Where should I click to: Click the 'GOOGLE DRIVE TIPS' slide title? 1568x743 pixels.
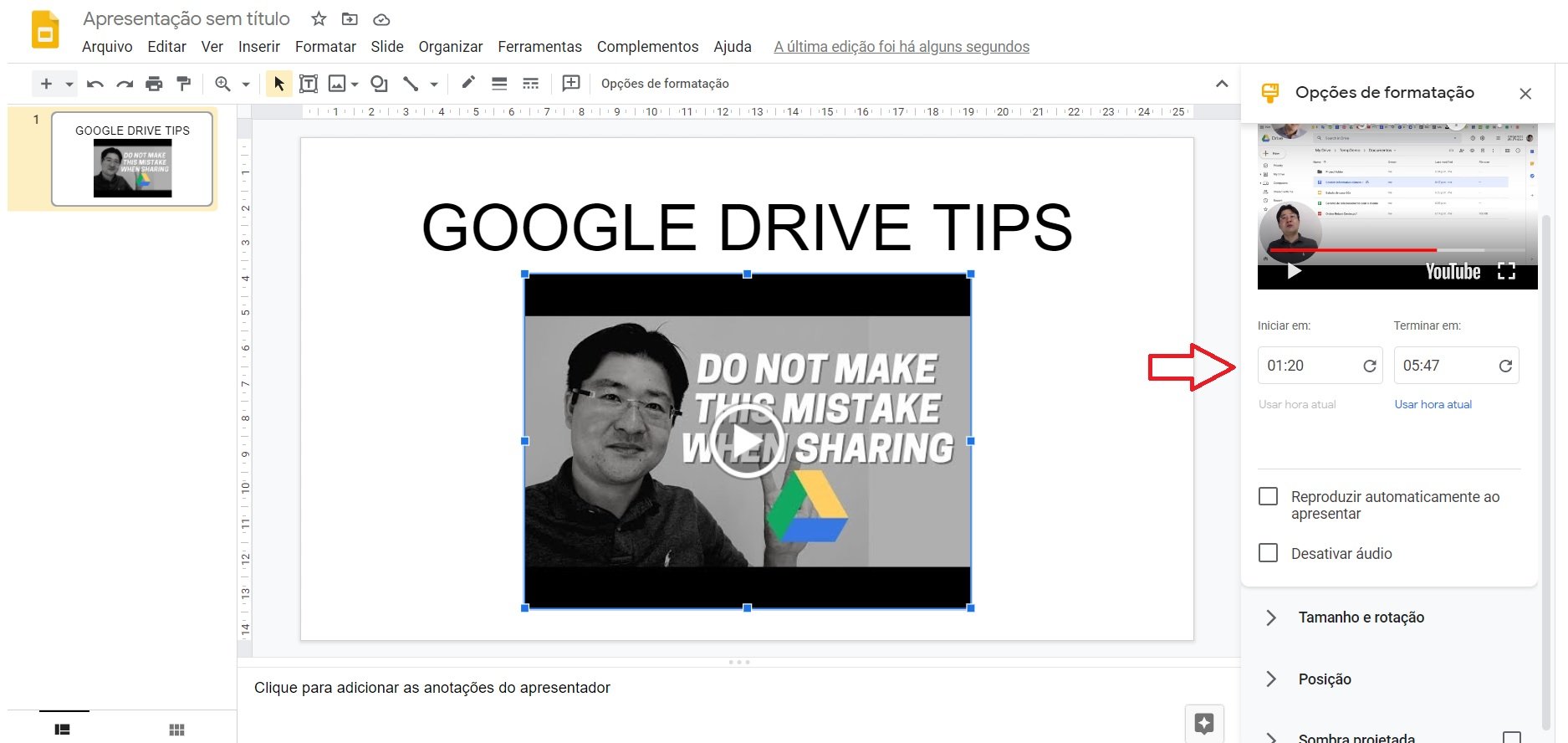[x=747, y=228]
